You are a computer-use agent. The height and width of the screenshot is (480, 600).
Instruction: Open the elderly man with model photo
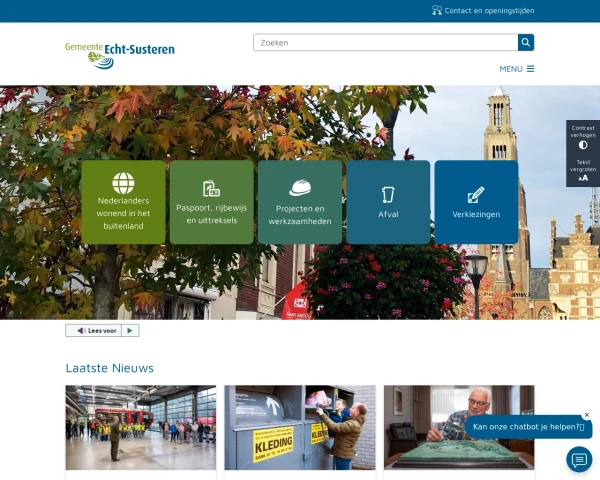pos(459,428)
